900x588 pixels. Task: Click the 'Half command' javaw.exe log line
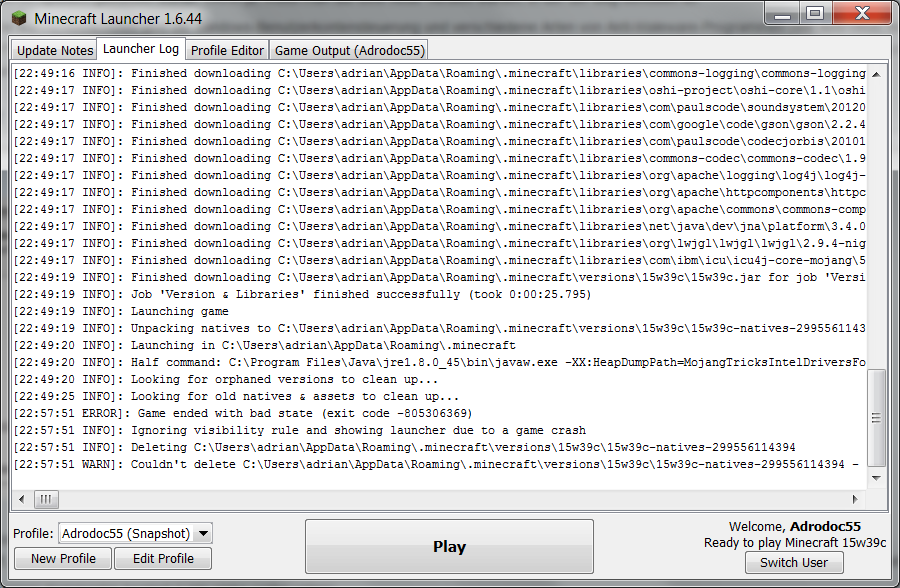click(x=440, y=362)
